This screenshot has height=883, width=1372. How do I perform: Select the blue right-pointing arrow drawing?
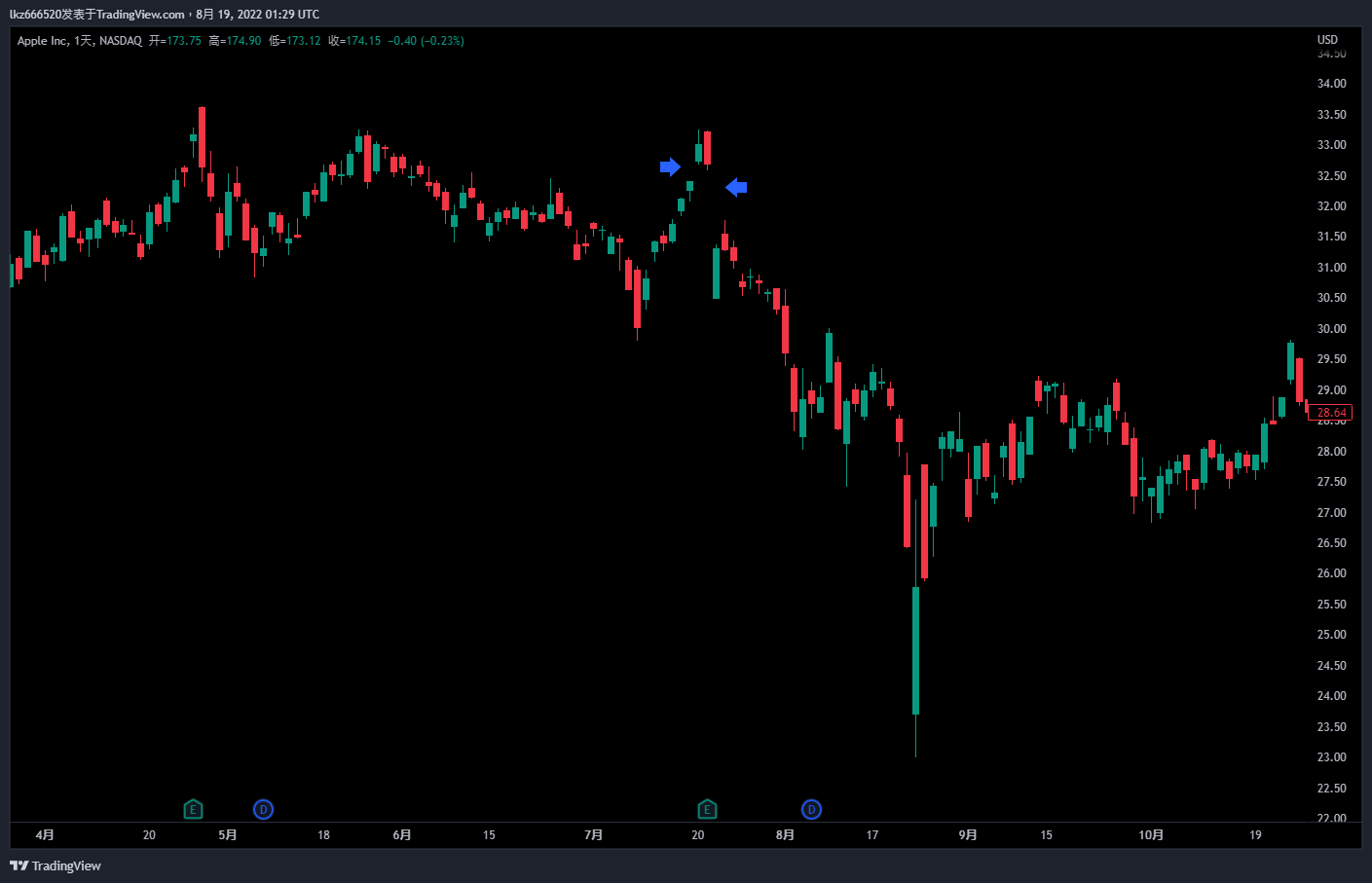point(670,166)
